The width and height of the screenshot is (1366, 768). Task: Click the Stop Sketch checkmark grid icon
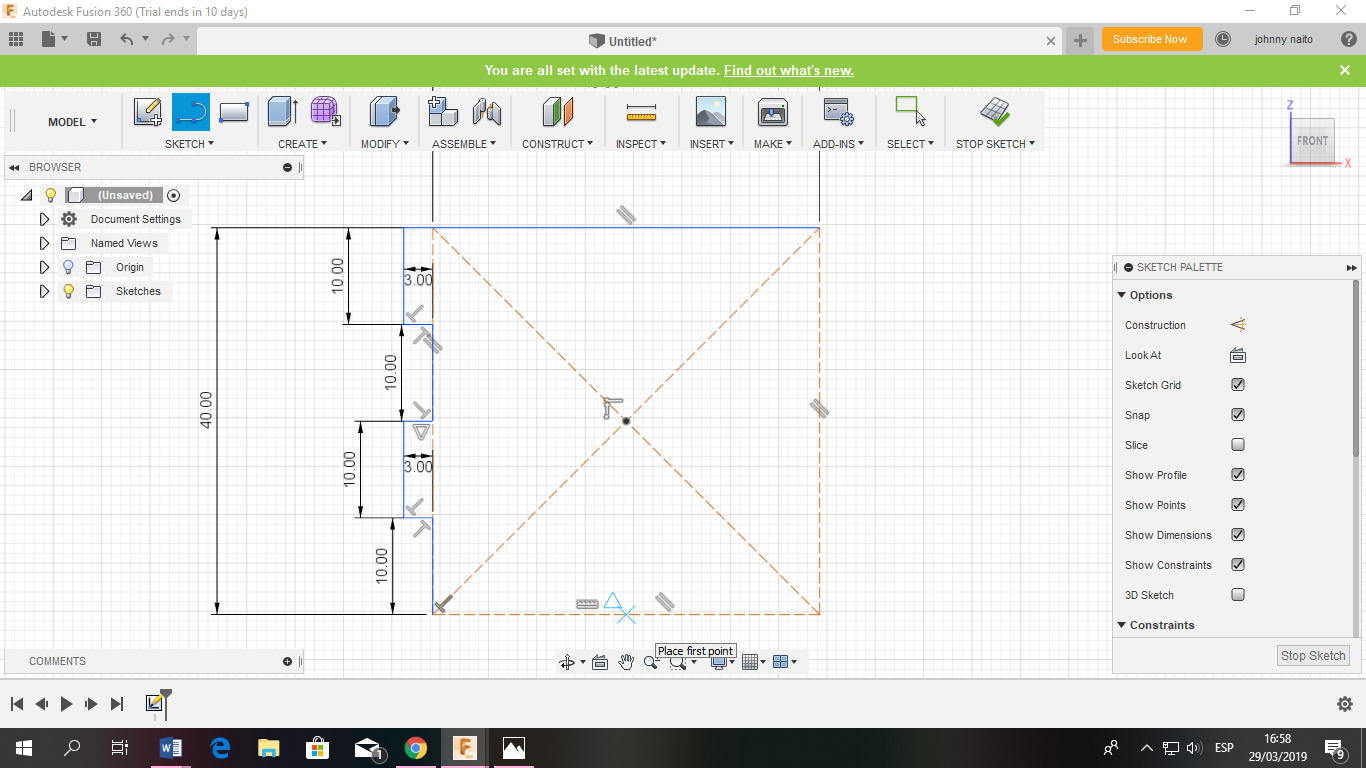pyautogui.click(x=995, y=111)
